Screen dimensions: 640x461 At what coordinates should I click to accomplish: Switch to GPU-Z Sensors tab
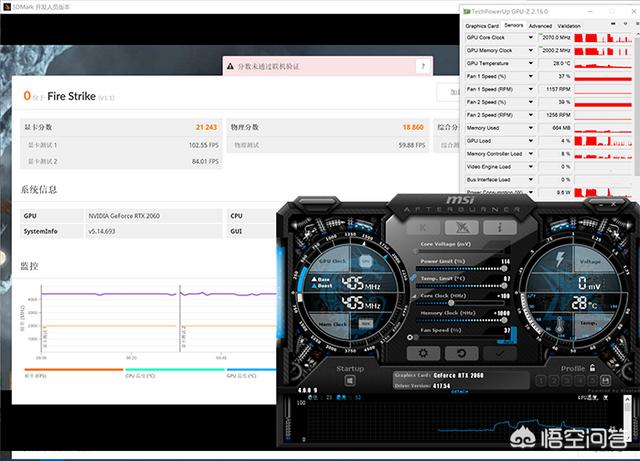click(x=513, y=25)
